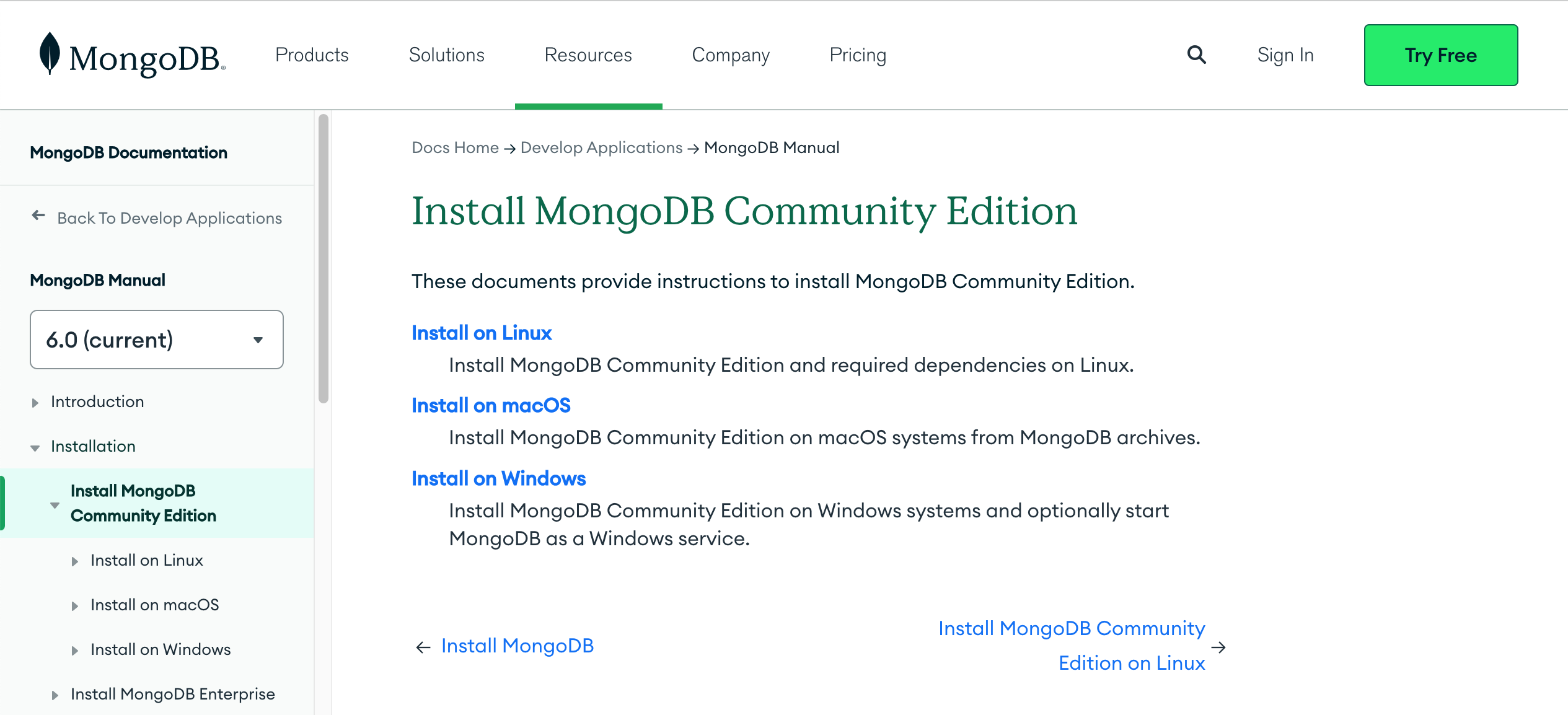This screenshot has height=715, width=1568.
Task: Open the Pricing page
Action: pyautogui.click(x=858, y=55)
